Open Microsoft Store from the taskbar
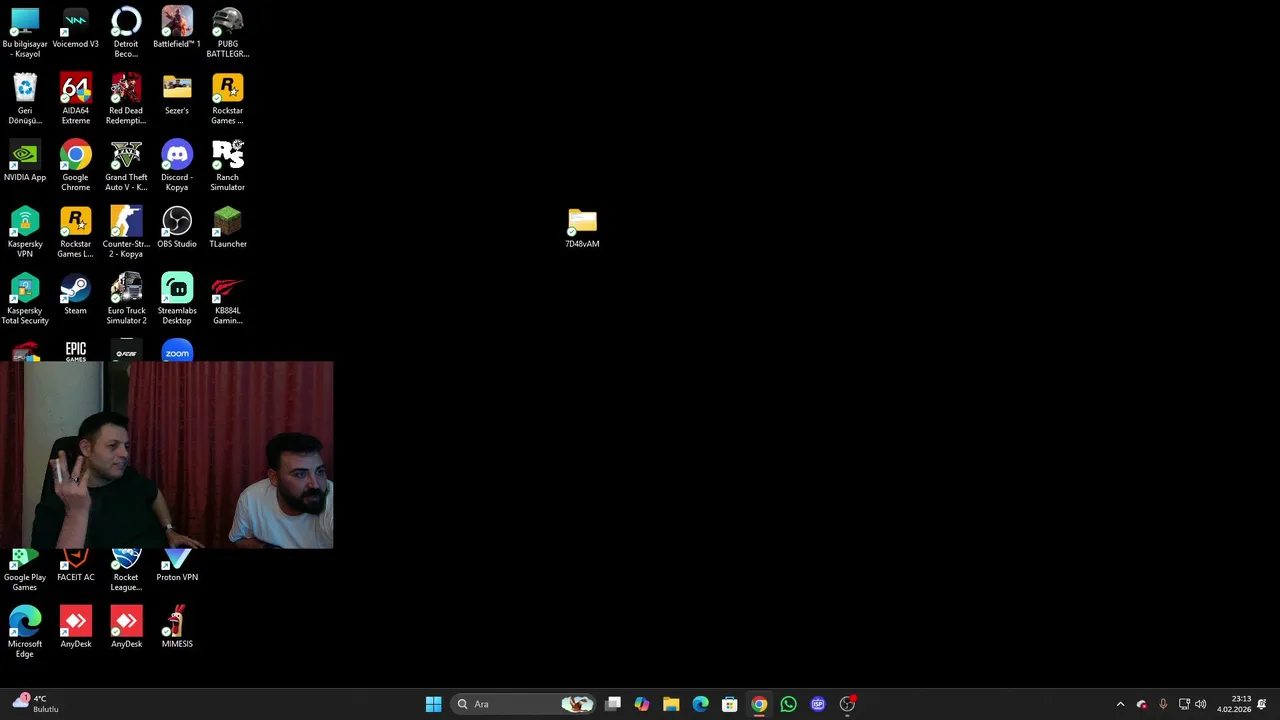The image size is (1280, 720). [x=730, y=704]
